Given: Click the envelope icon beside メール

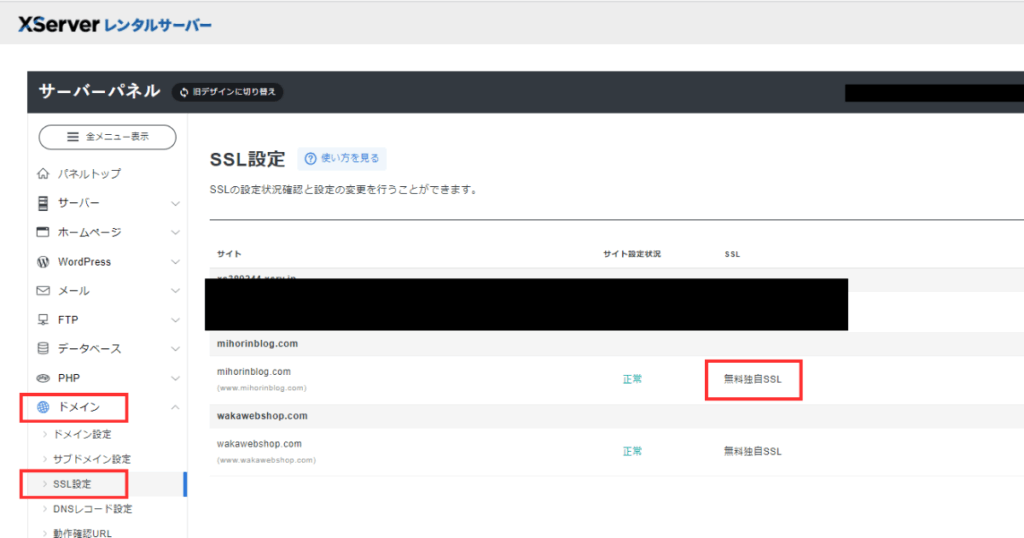Looking at the screenshot, I should click(x=43, y=291).
